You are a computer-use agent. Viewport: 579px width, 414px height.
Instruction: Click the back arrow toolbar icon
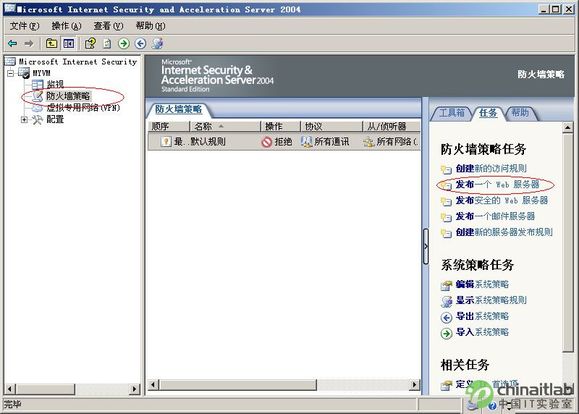pos(13,44)
